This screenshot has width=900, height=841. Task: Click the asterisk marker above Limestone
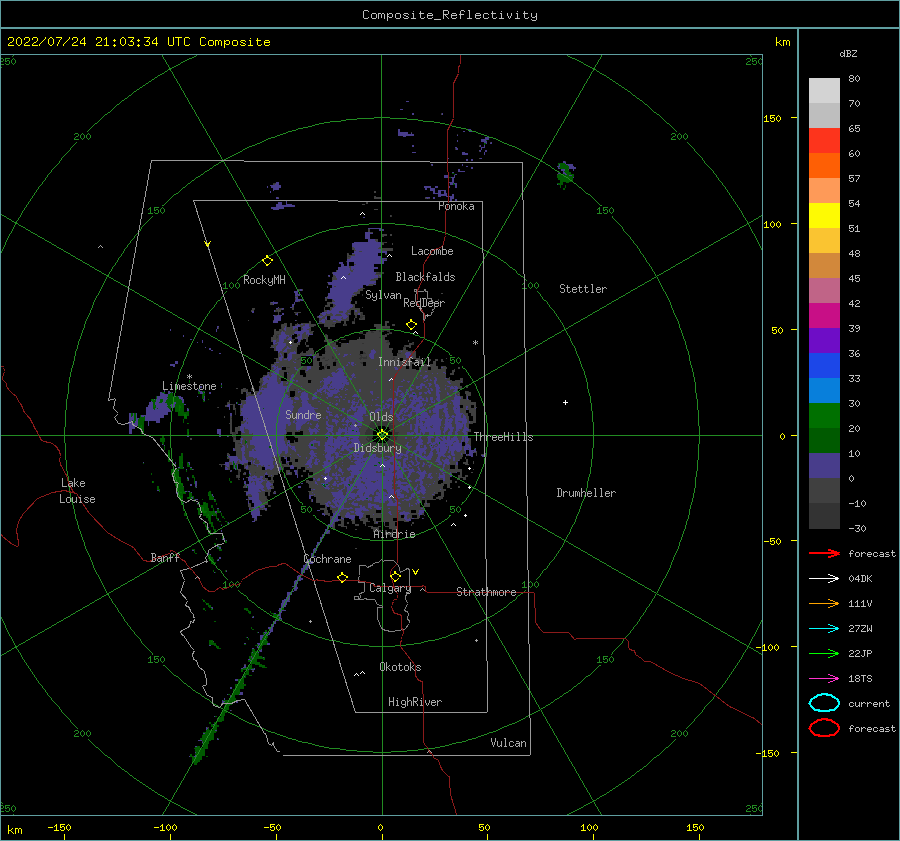(189, 377)
